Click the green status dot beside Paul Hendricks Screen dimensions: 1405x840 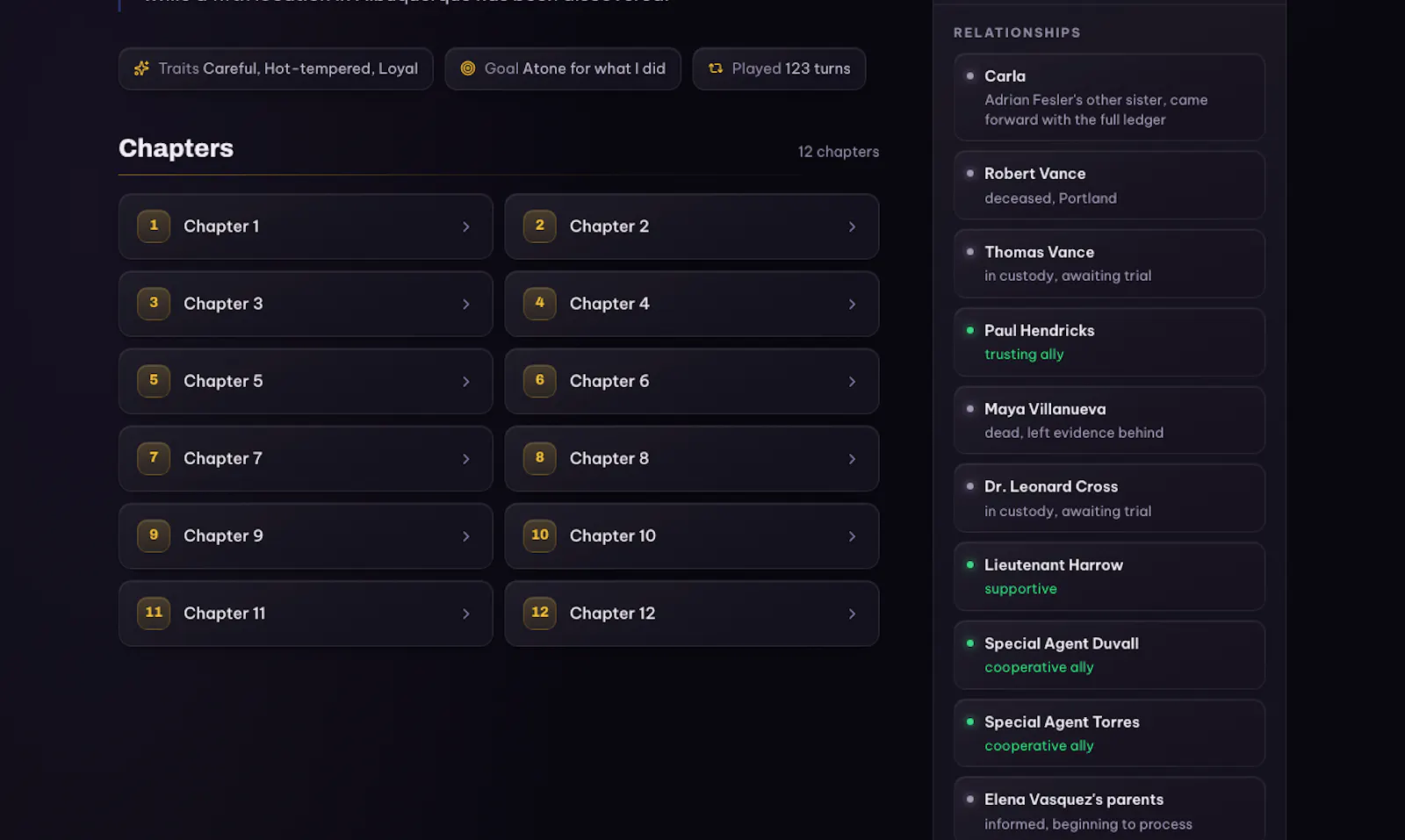coord(970,330)
